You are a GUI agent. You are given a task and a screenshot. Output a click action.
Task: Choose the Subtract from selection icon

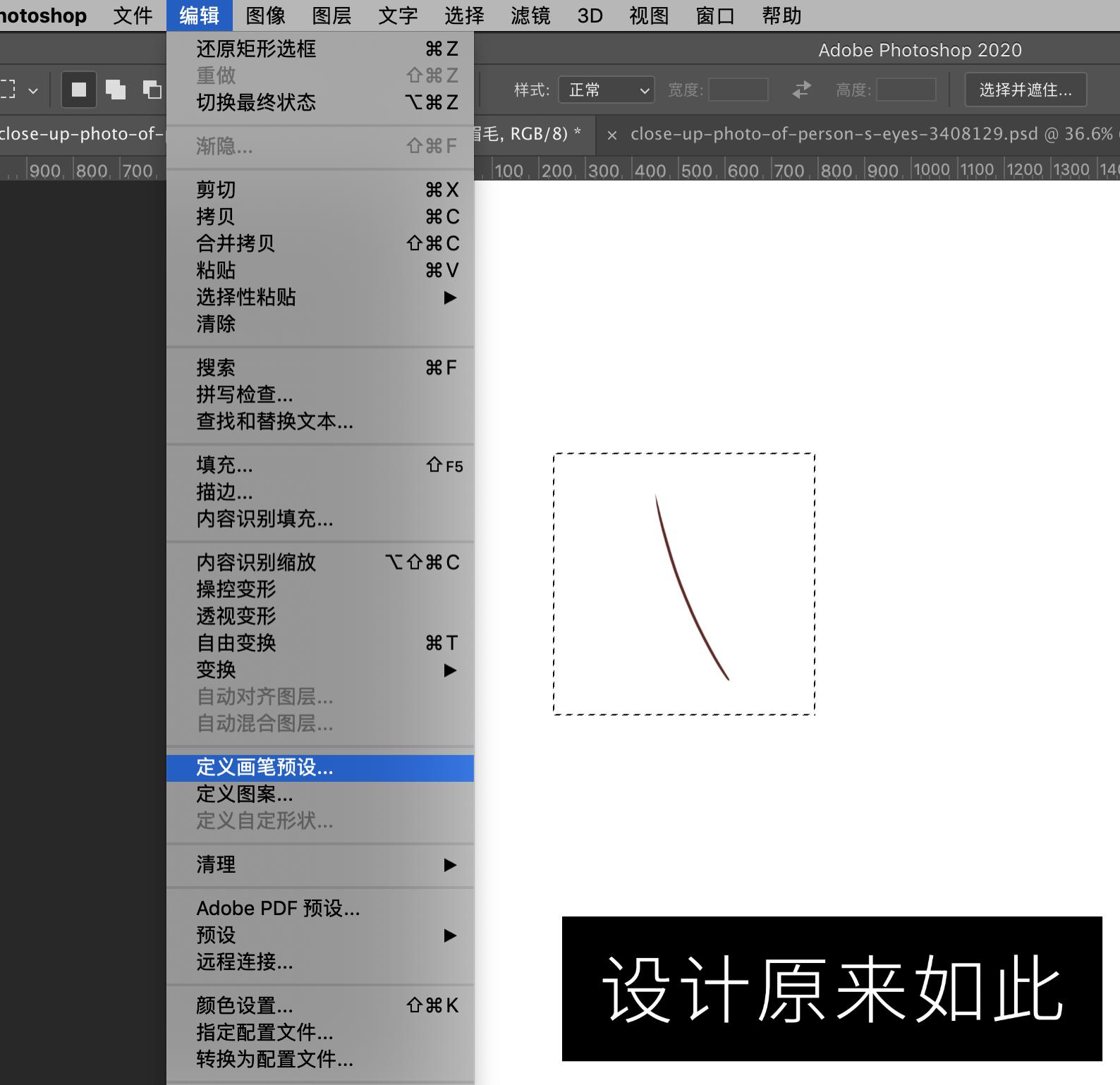(x=152, y=90)
